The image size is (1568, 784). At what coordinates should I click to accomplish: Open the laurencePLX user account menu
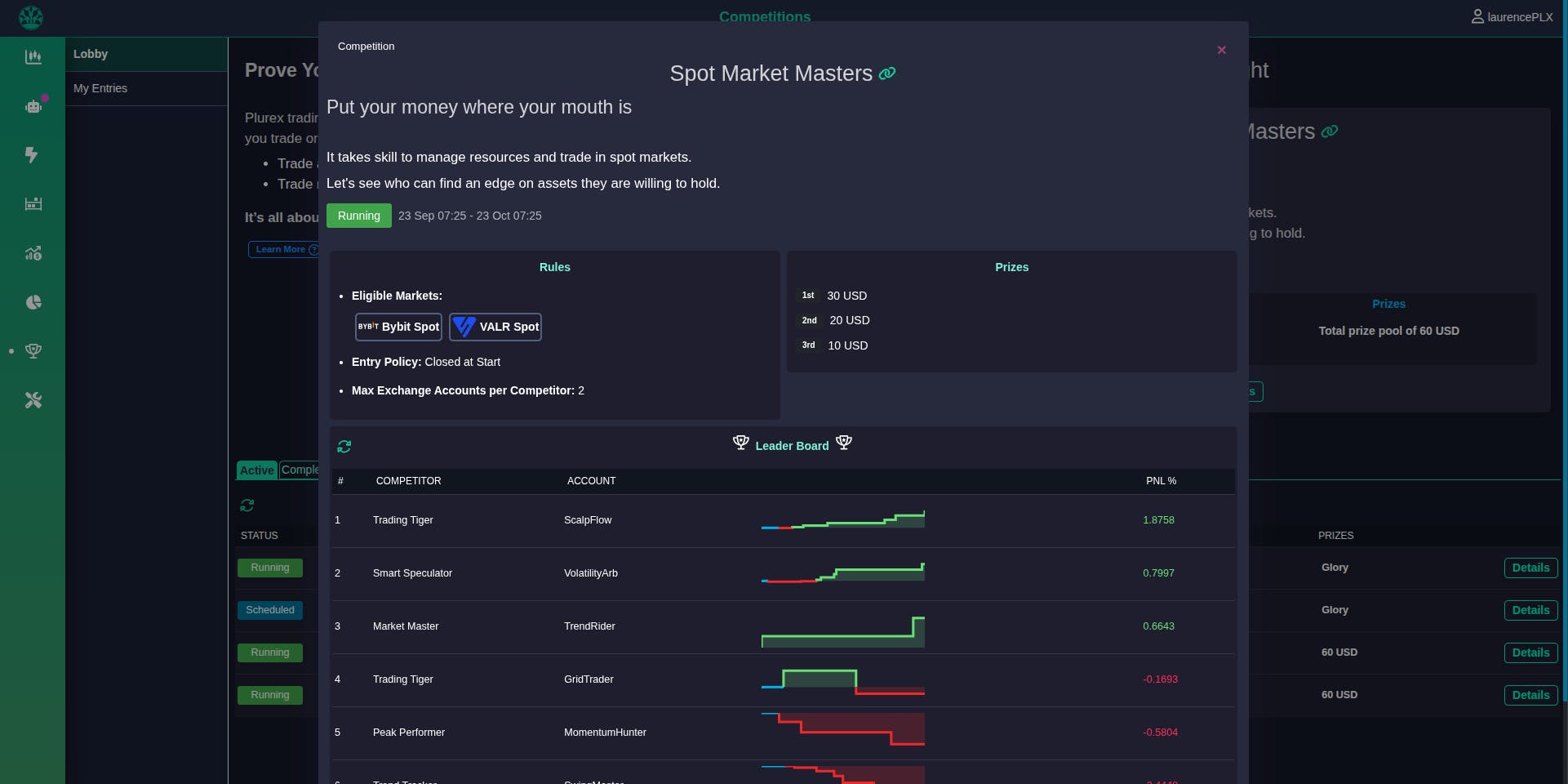pyautogui.click(x=1512, y=17)
